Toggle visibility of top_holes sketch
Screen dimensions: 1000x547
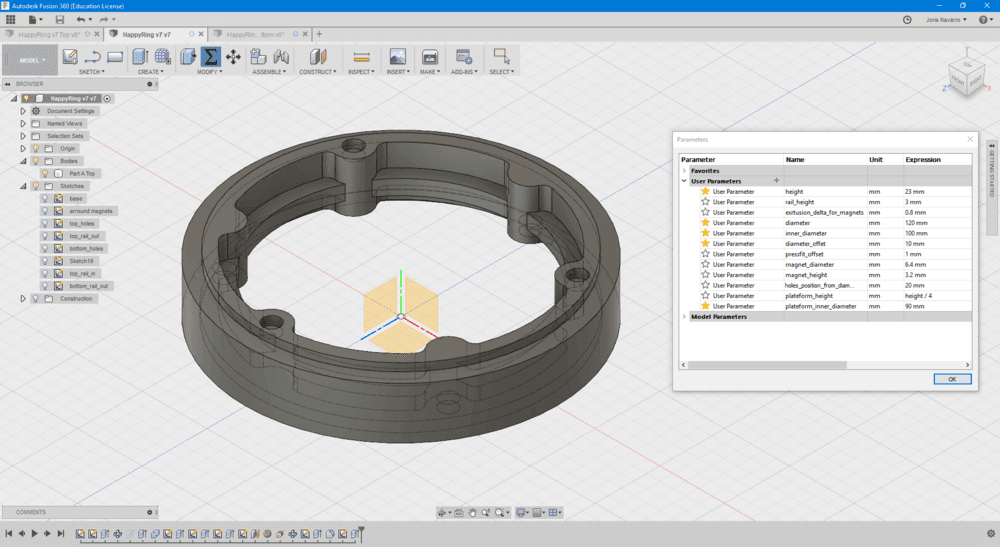pos(45,224)
